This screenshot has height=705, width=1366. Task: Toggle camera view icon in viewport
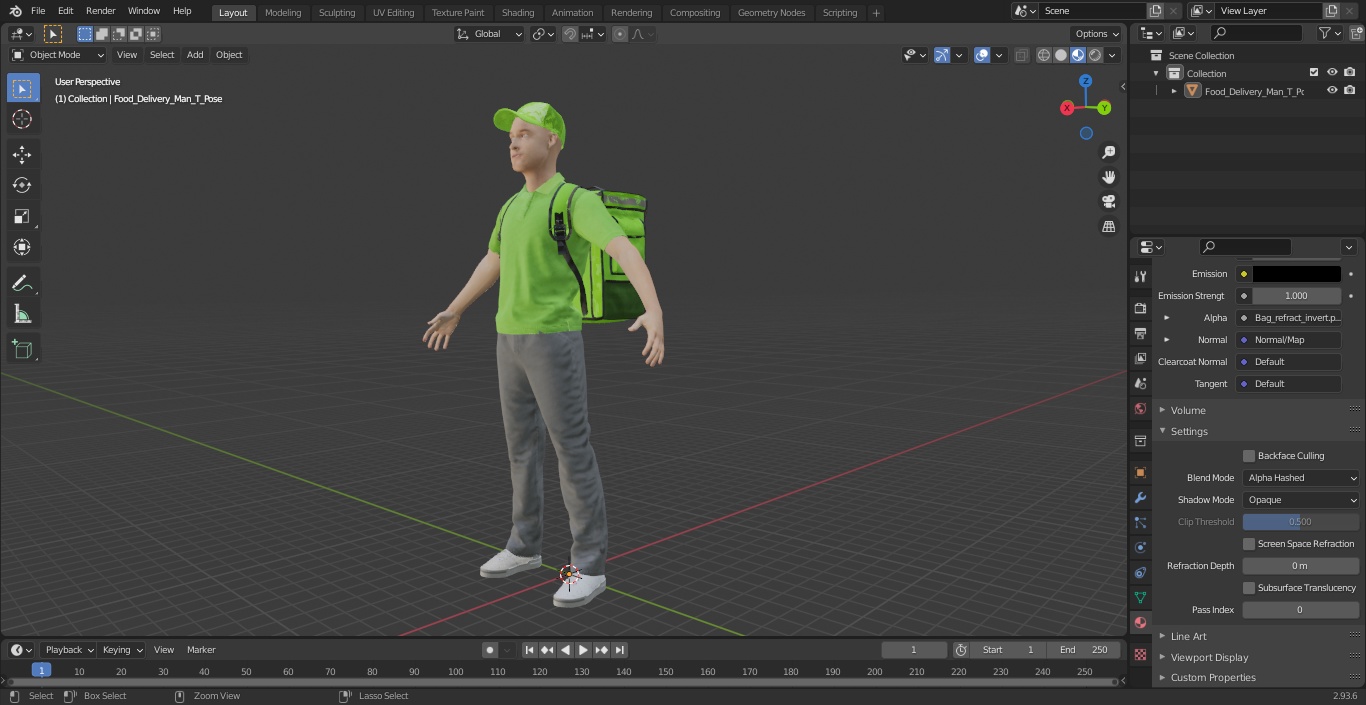click(1108, 202)
